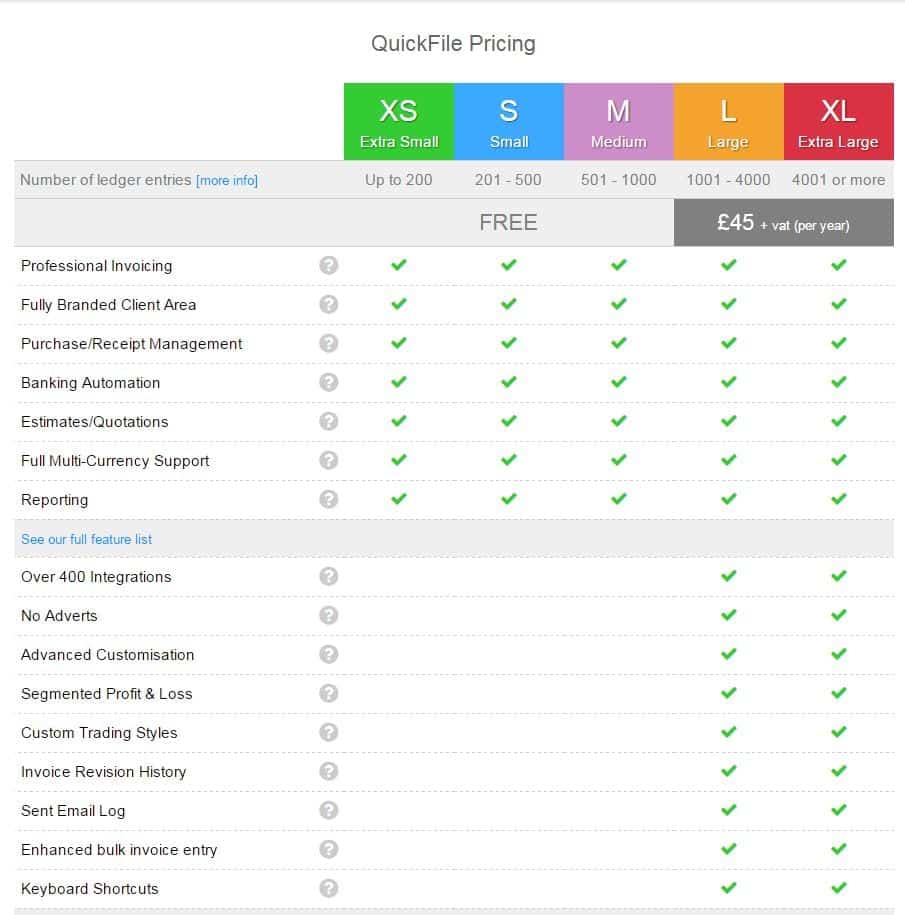The height and width of the screenshot is (915, 905).
Task: Open 'See our full feature list' link
Action: pyautogui.click(x=87, y=539)
